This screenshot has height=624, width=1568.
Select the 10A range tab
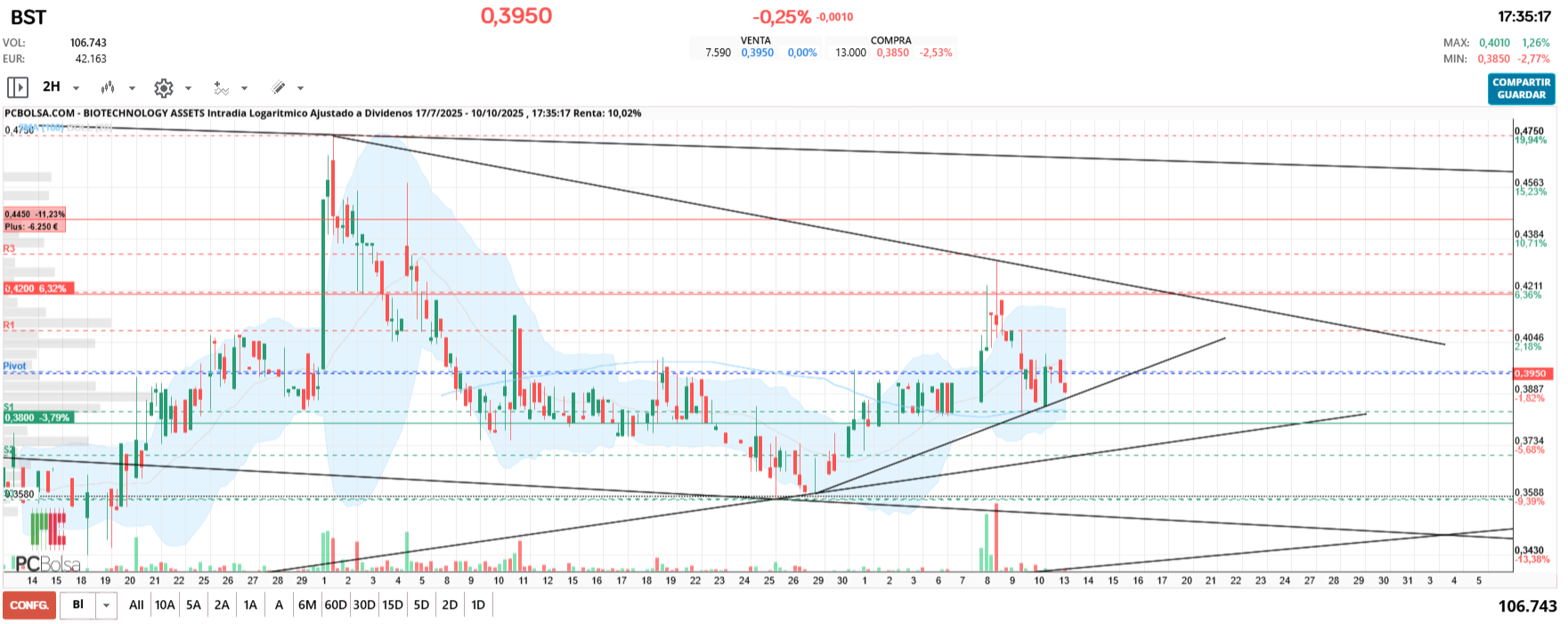coord(165,605)
